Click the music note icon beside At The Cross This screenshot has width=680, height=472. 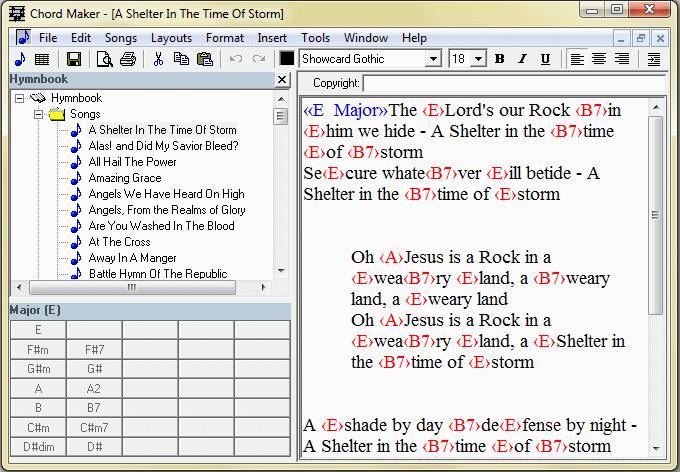[x=76, y=242]
